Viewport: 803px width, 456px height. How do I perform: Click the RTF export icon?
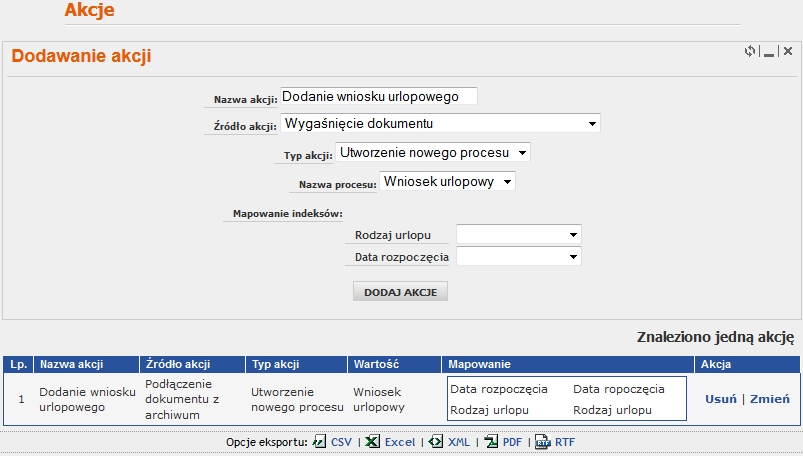pos(543,441)
